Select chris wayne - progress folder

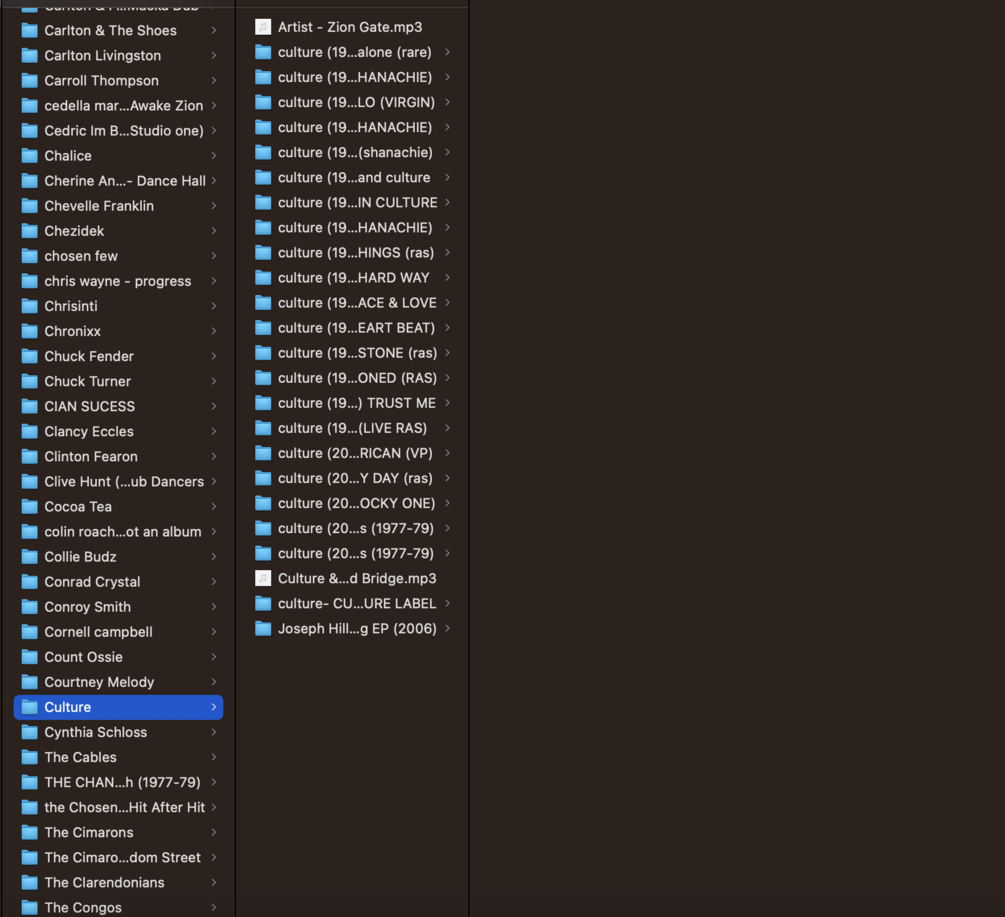point(119,281)
